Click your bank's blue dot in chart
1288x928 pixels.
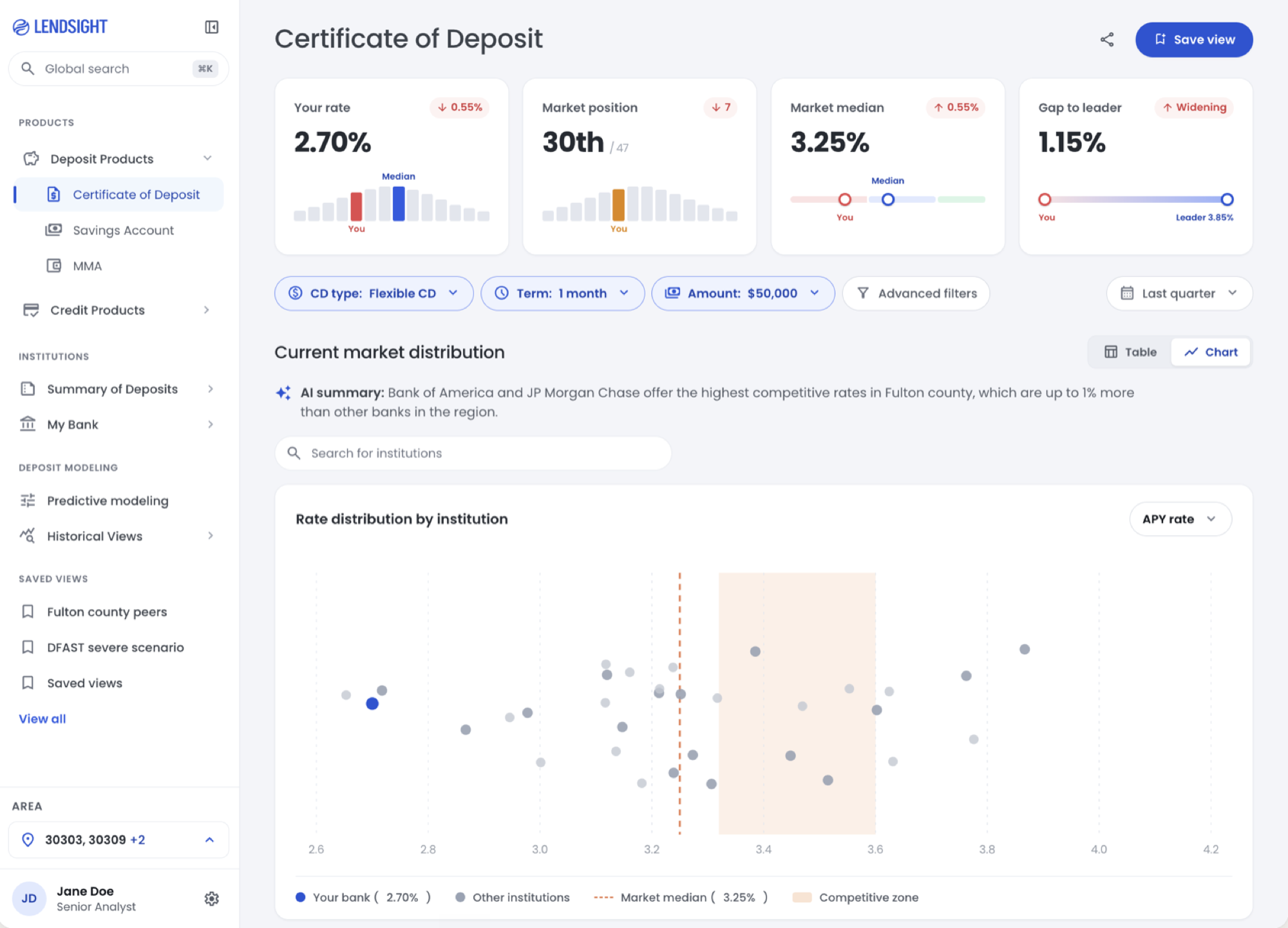372,703
